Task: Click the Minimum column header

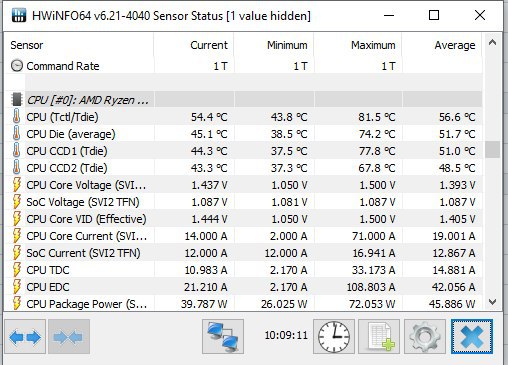Action: (274, 45)
